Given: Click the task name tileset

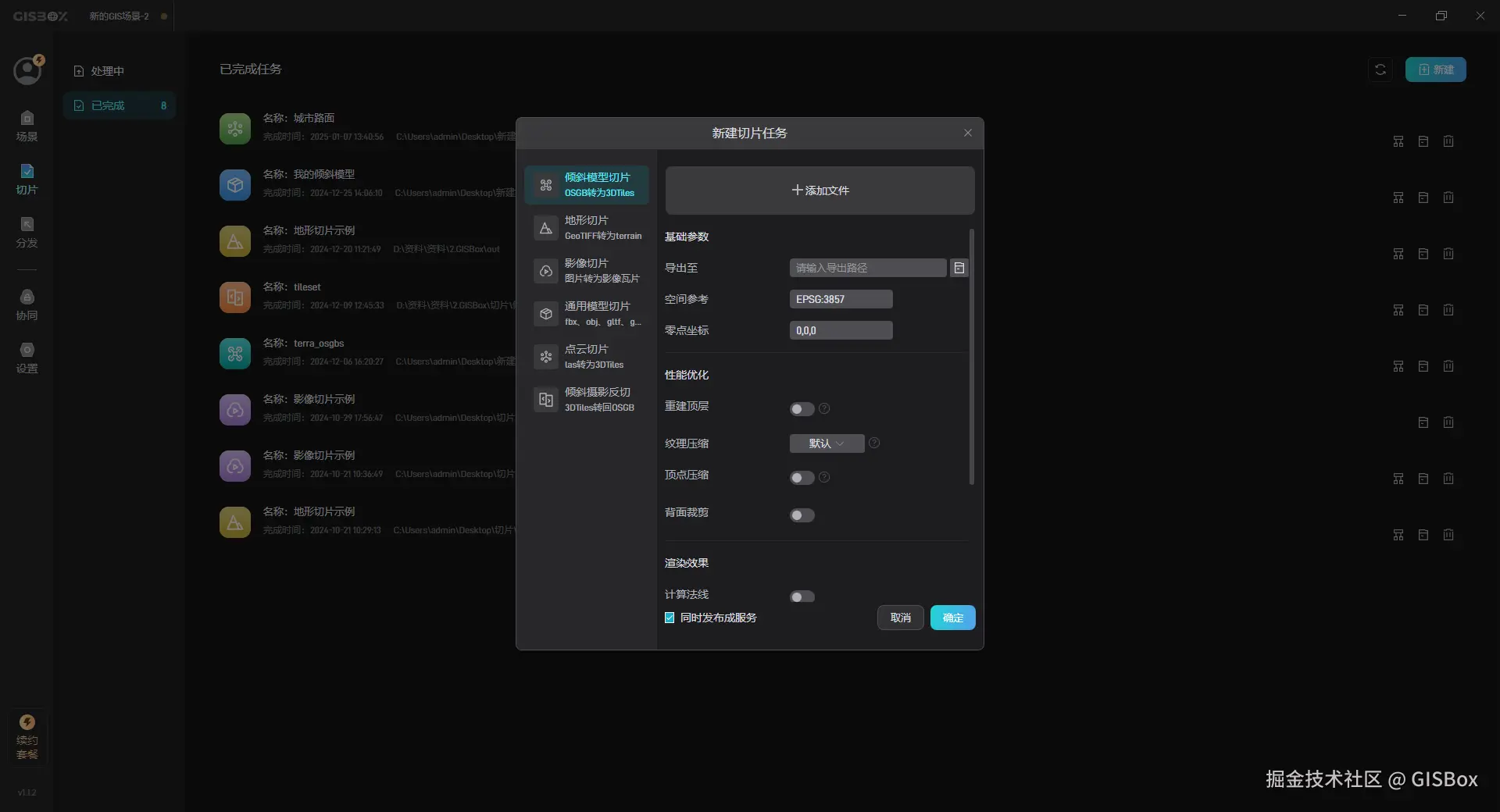Looking at the screenshot, I should coord(307,287).
